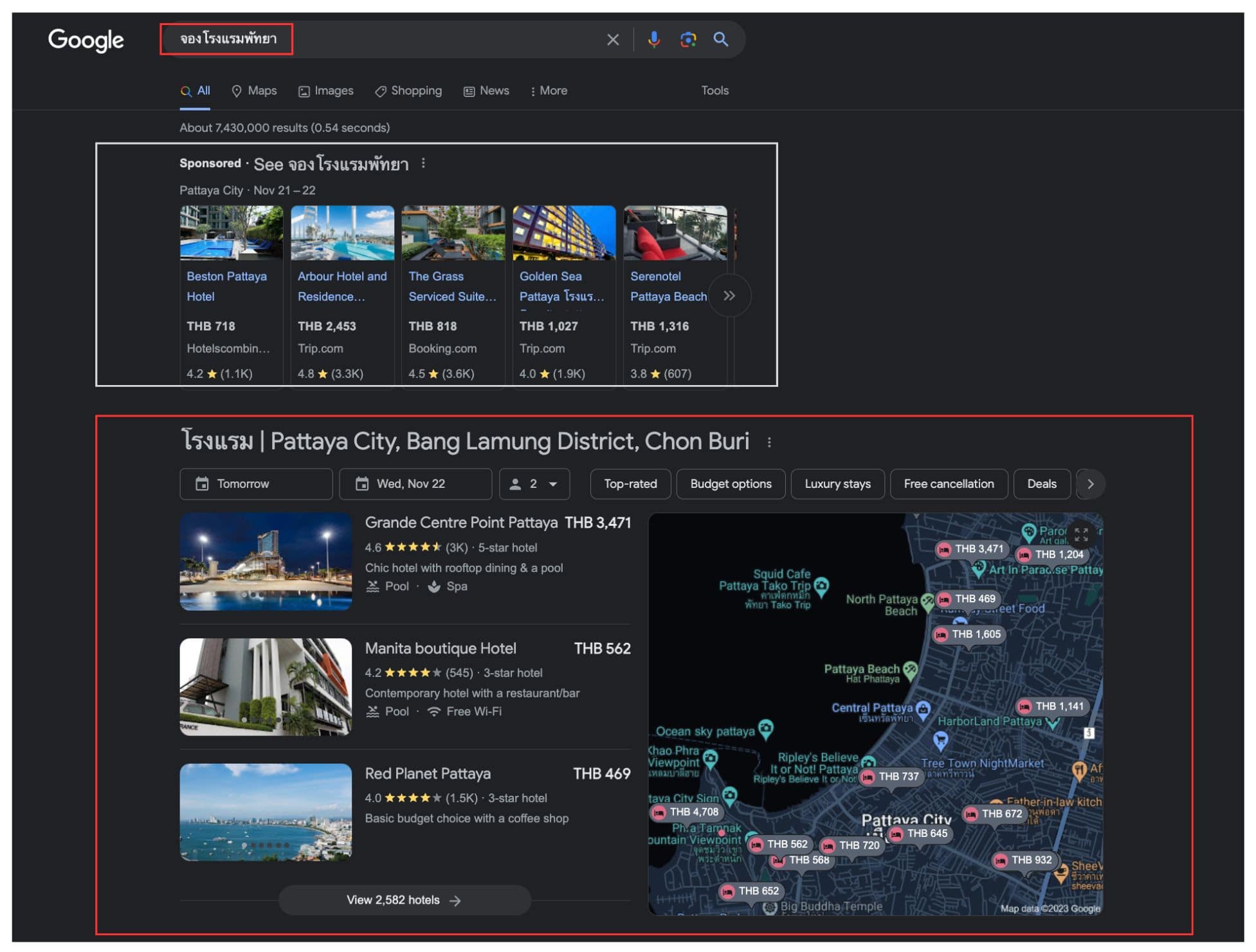The width and height of the screenshot is (1256, 952).
Task: Advance sponsored hotels with the double-arrow button
Action: pyautogui.click(x=729, y=296)
